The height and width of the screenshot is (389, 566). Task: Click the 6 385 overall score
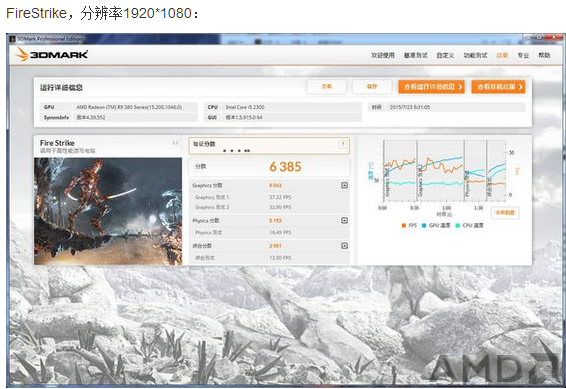[285, 167]
